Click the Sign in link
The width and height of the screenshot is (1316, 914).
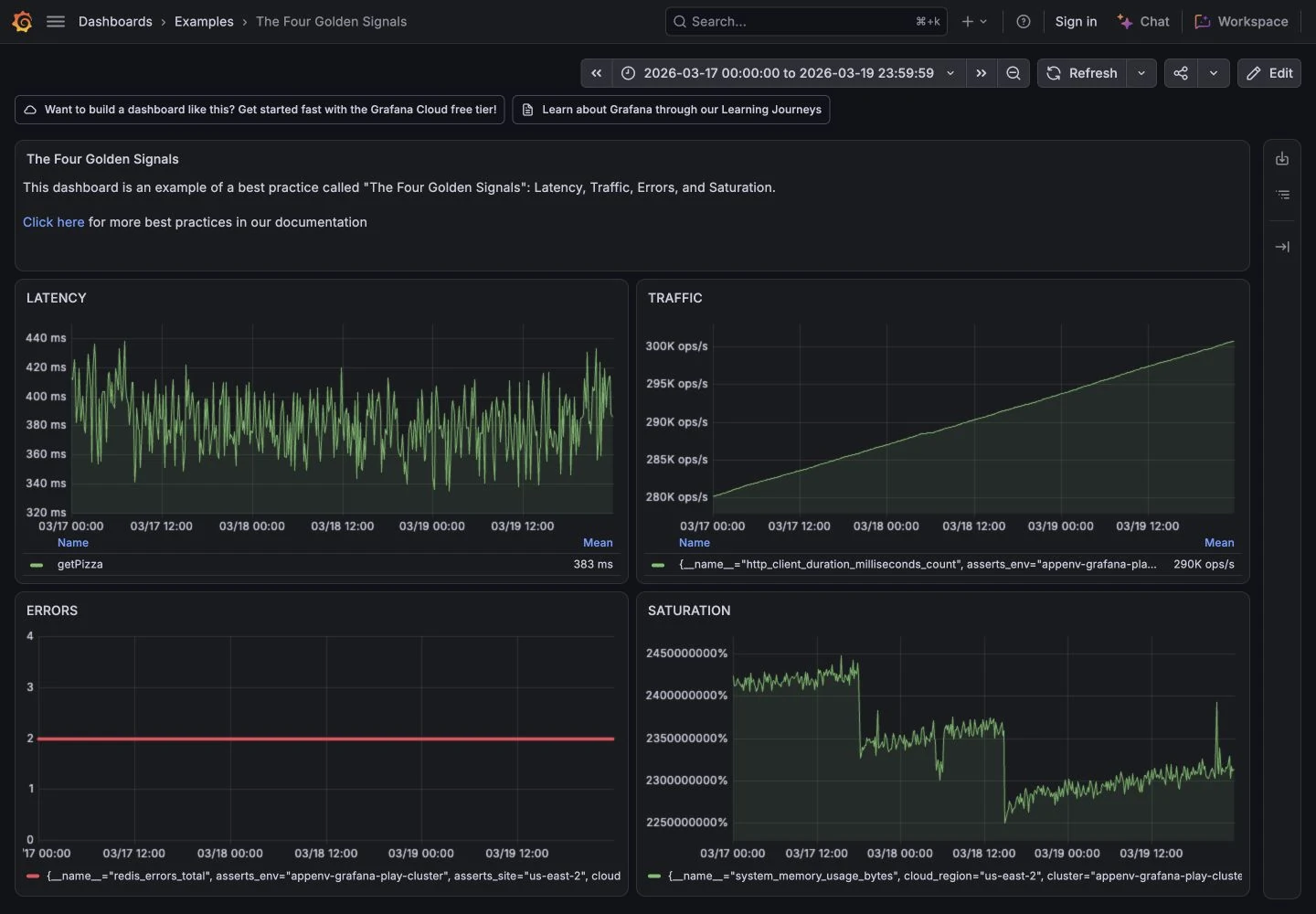coord(1076,22)
